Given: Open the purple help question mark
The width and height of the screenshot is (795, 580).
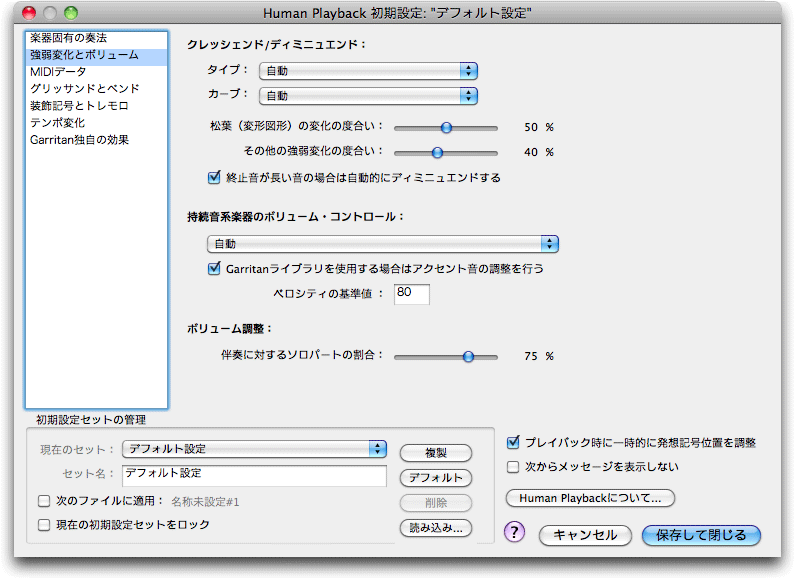Looking at the screenshot, I should click(x=514, y=532).
